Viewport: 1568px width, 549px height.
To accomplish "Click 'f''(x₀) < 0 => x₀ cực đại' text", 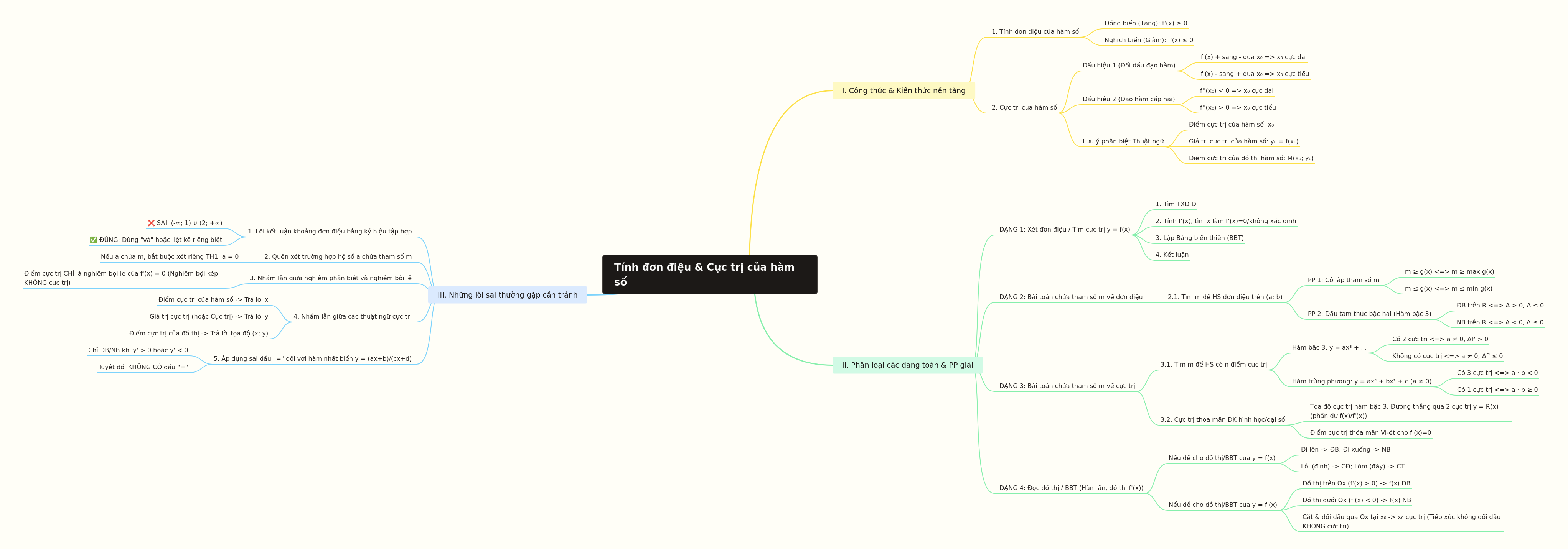I will [x=1236, y=90].
